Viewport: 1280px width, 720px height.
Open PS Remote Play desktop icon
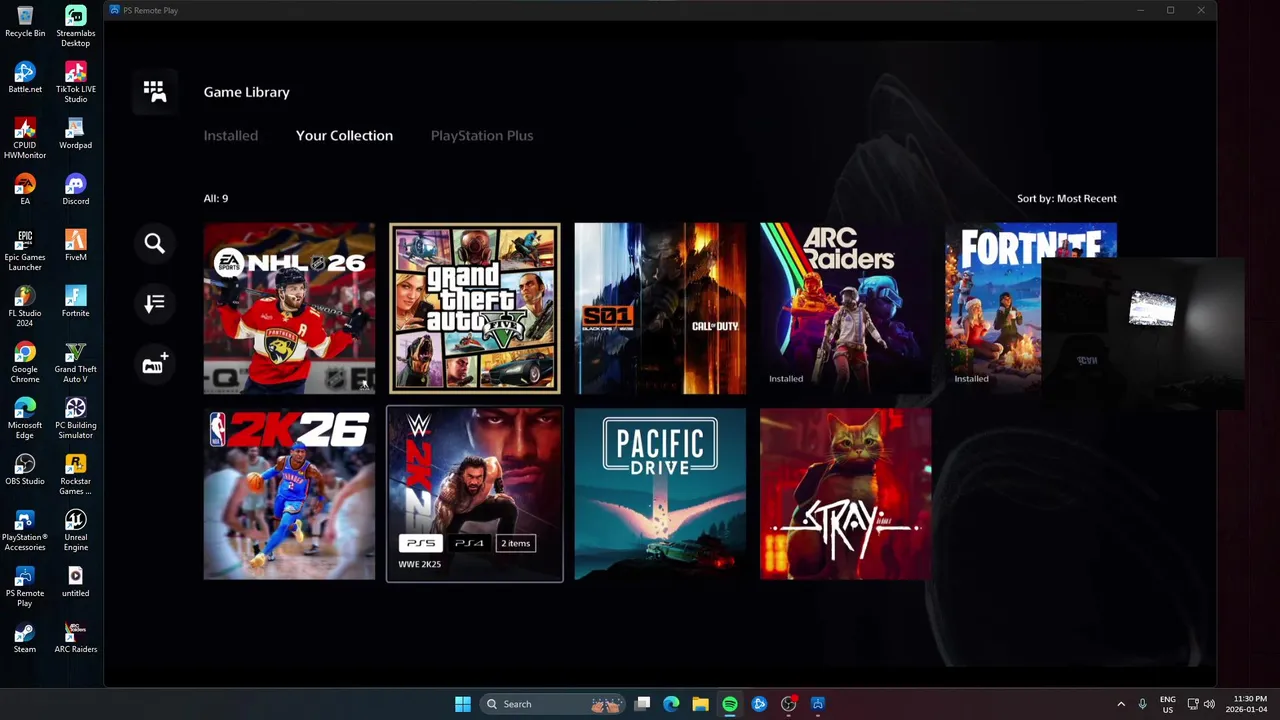[x=25, y=586]
